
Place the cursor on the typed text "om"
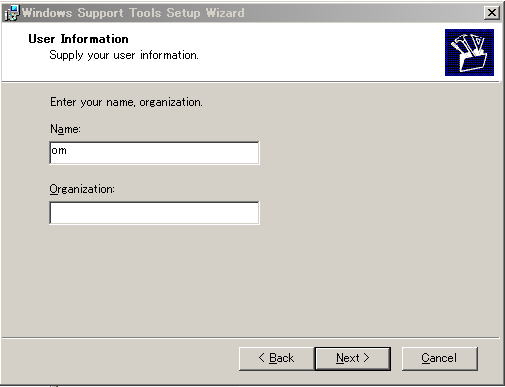[x=59, y=151]
